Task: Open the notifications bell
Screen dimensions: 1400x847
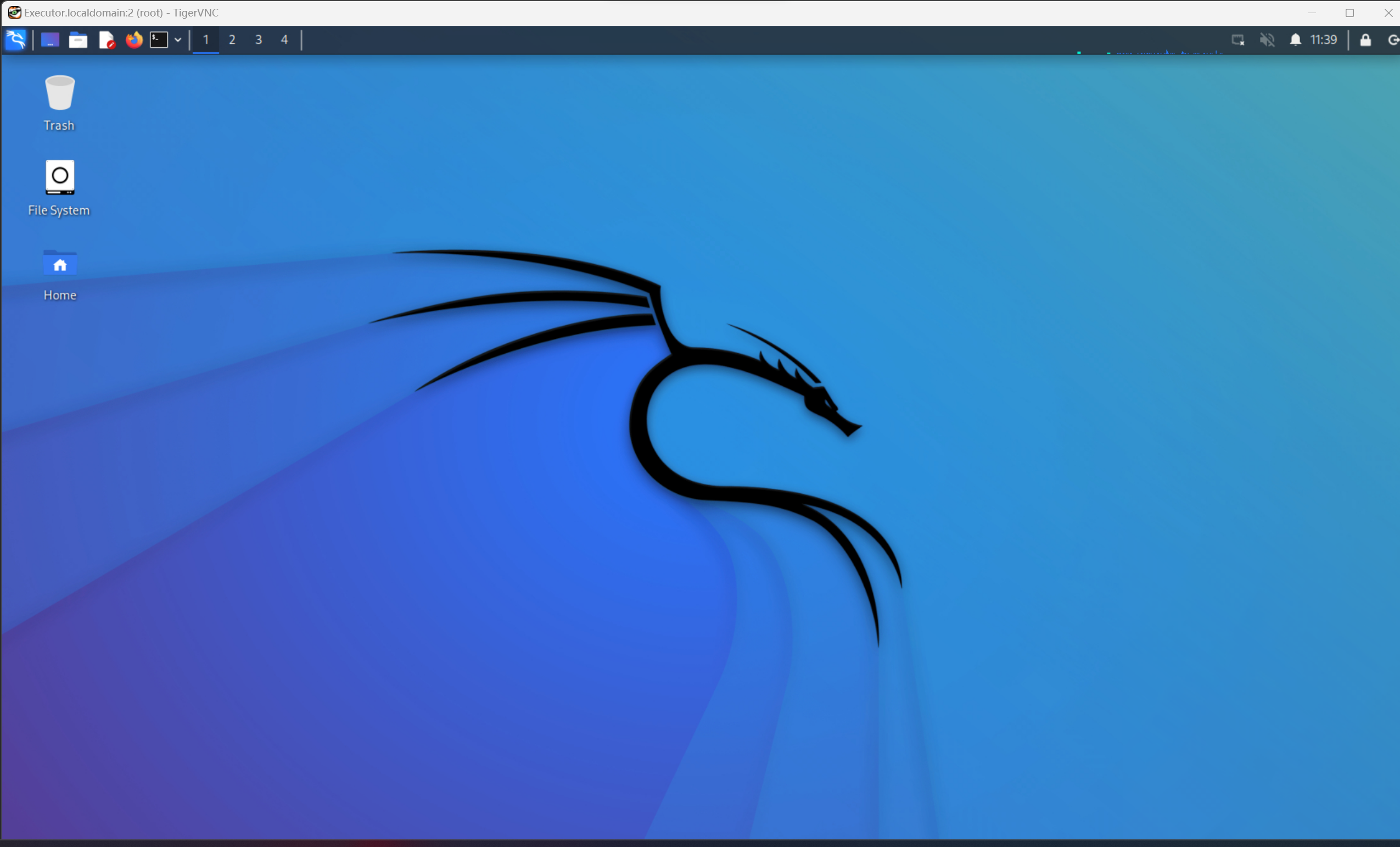Action: [1296, 40]
